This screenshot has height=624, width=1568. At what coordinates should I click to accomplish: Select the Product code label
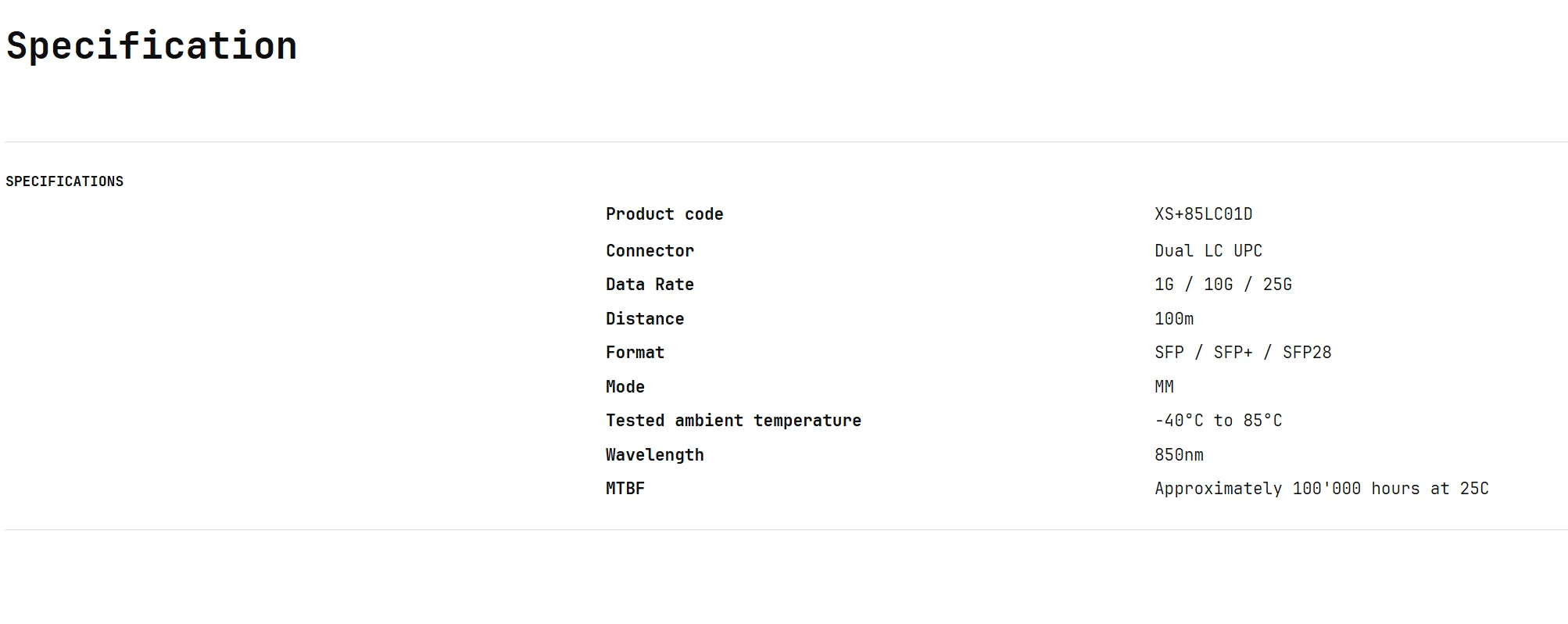coord(664,214)
